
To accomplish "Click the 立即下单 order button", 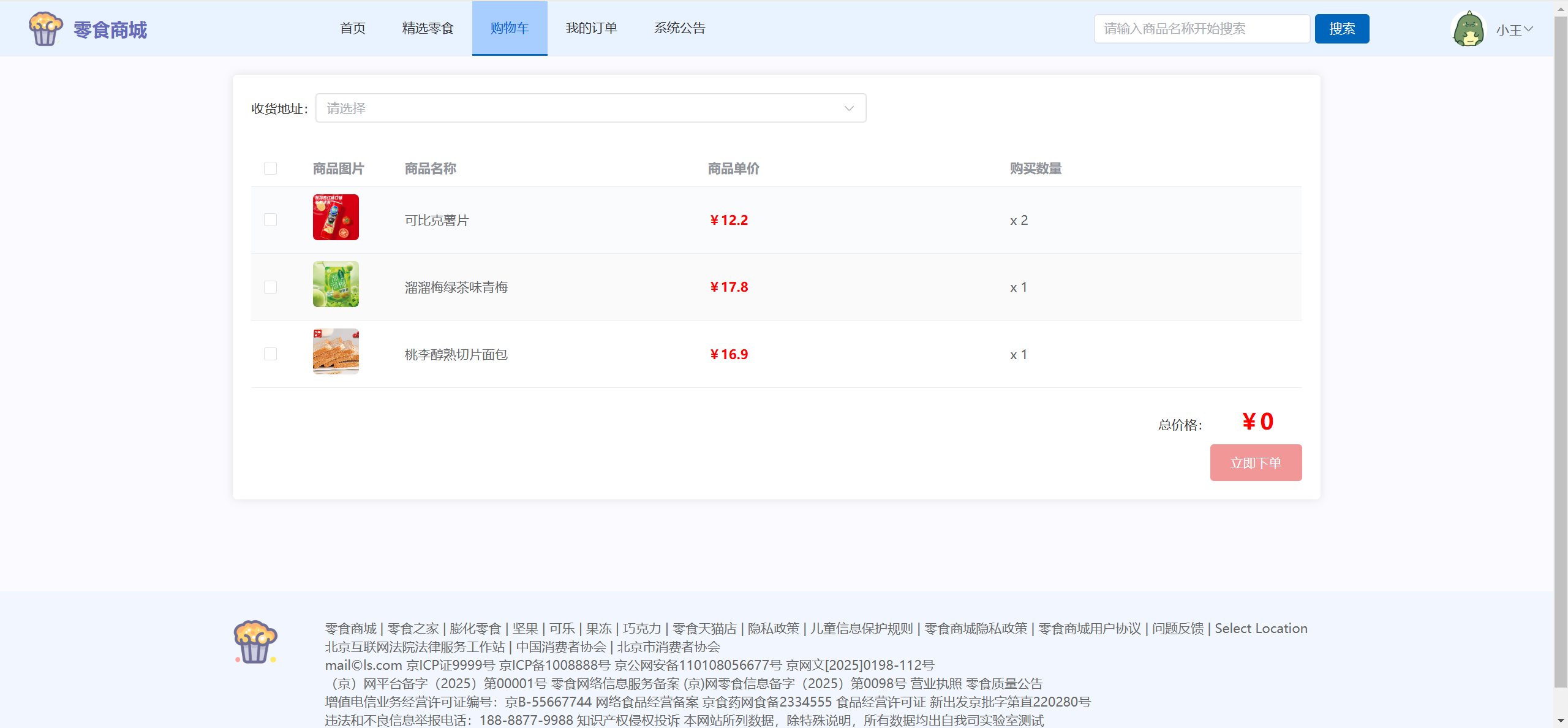I will [x=1256, y=463].
